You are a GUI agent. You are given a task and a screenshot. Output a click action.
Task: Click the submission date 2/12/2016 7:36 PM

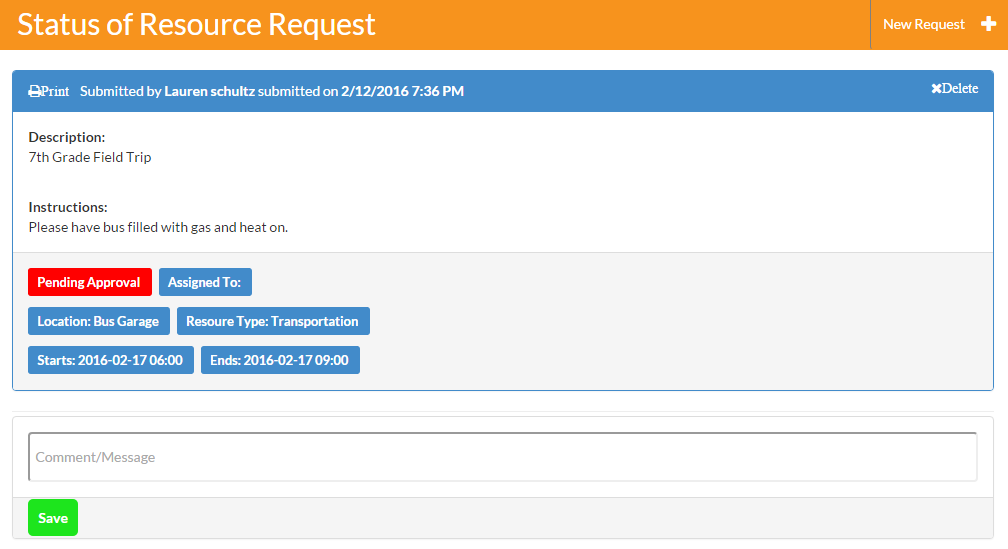[x=402, y=91]
